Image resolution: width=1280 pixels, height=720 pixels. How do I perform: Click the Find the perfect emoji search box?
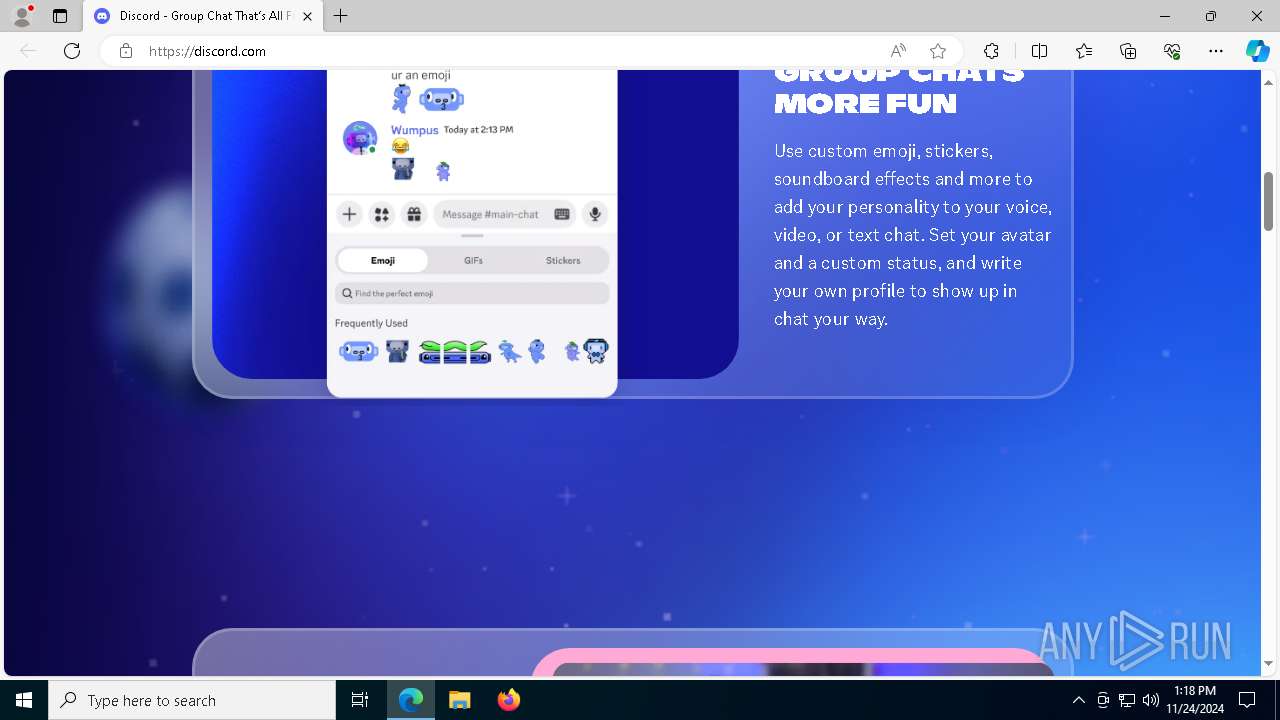pyautogui.click(x=472, y=293)
